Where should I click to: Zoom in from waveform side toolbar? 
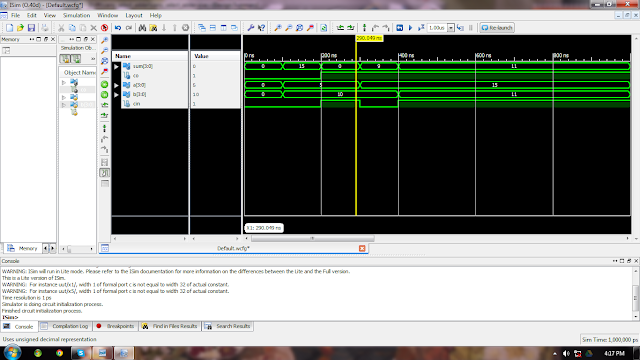click(x=104, y=40)
